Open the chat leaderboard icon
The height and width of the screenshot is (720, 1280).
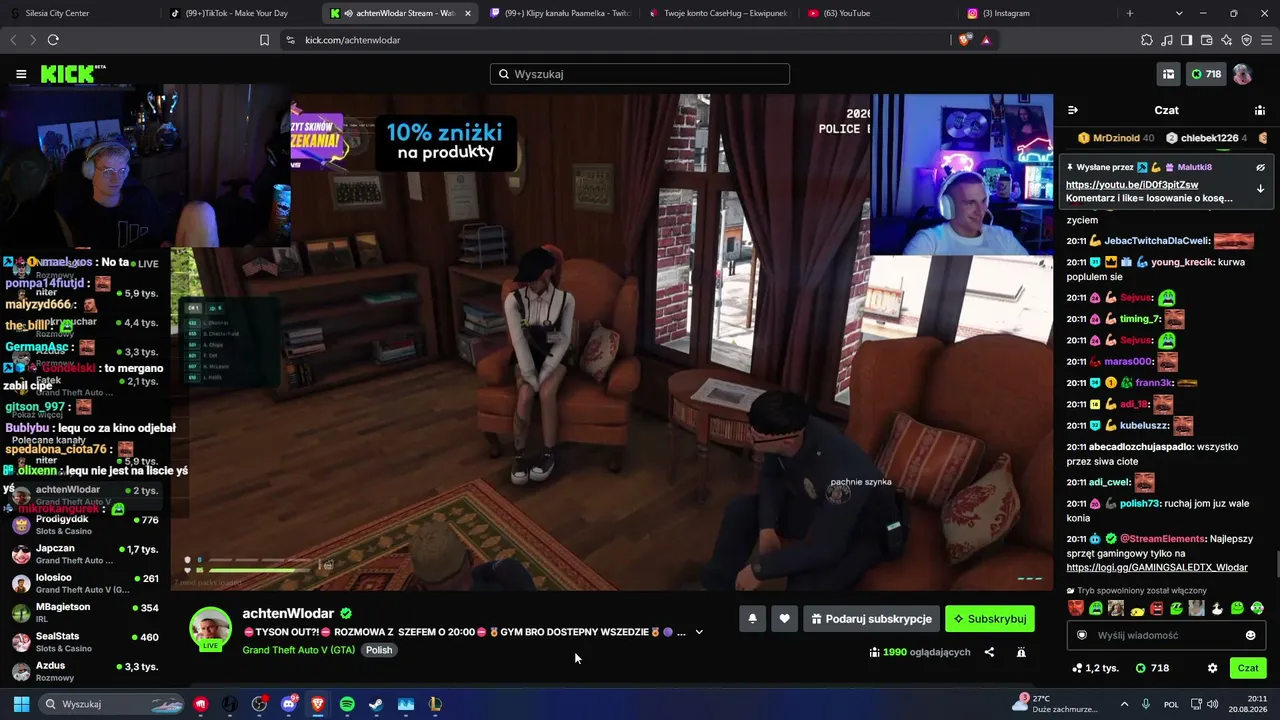[1260, 110]
